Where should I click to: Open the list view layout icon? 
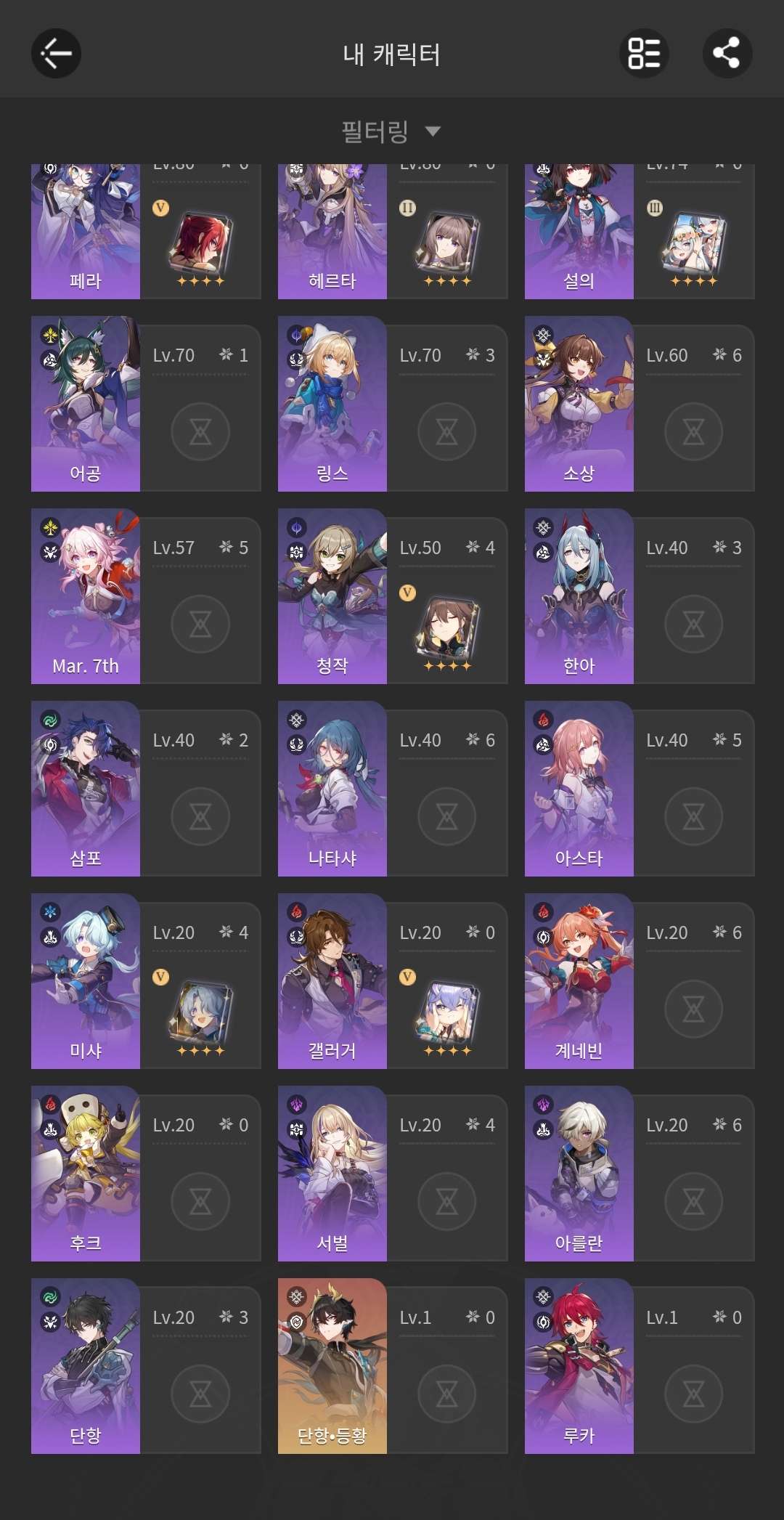[644, 54]
